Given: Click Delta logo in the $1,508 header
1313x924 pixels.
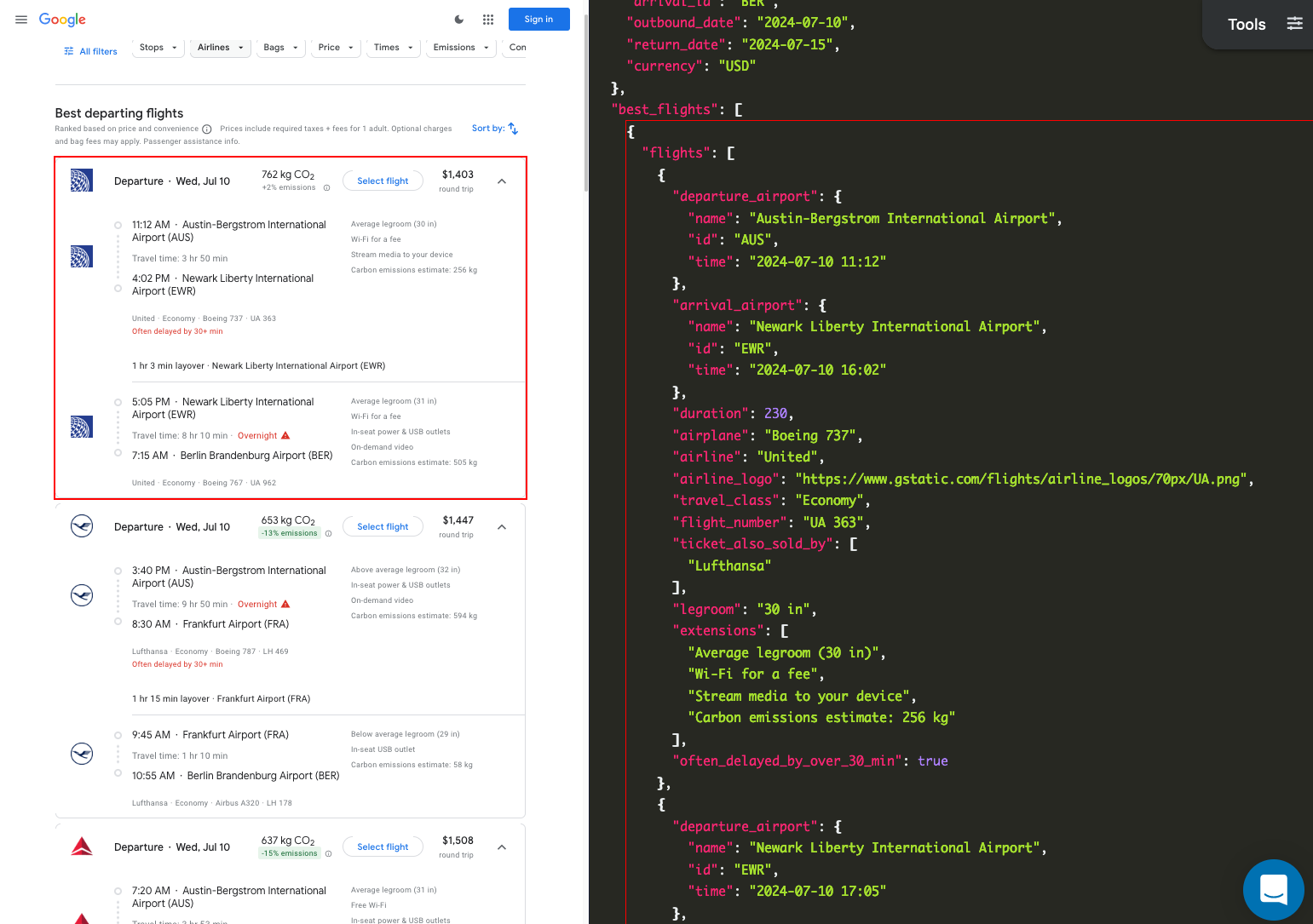Looking at the screenshot, I should click(82, 847).
